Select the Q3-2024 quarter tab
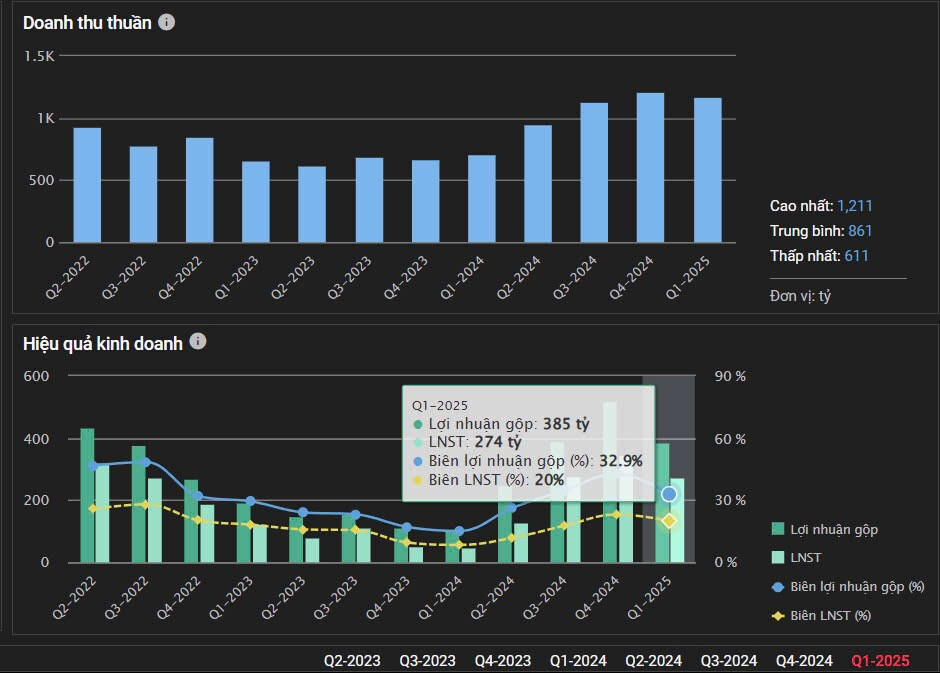 (x=728, y=660)
